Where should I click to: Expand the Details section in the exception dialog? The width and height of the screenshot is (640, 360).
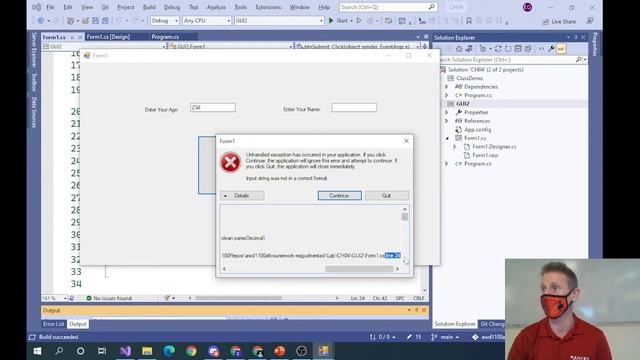242,196
